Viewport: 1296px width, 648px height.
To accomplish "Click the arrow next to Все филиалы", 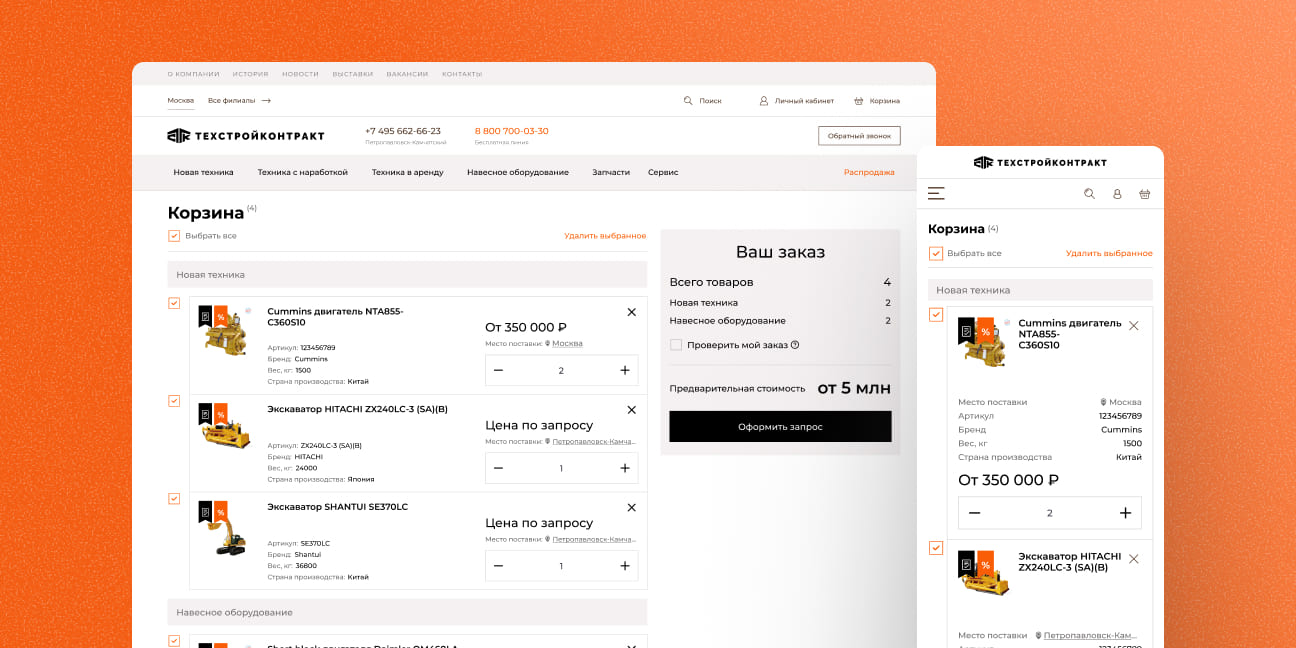I will 266,101.
